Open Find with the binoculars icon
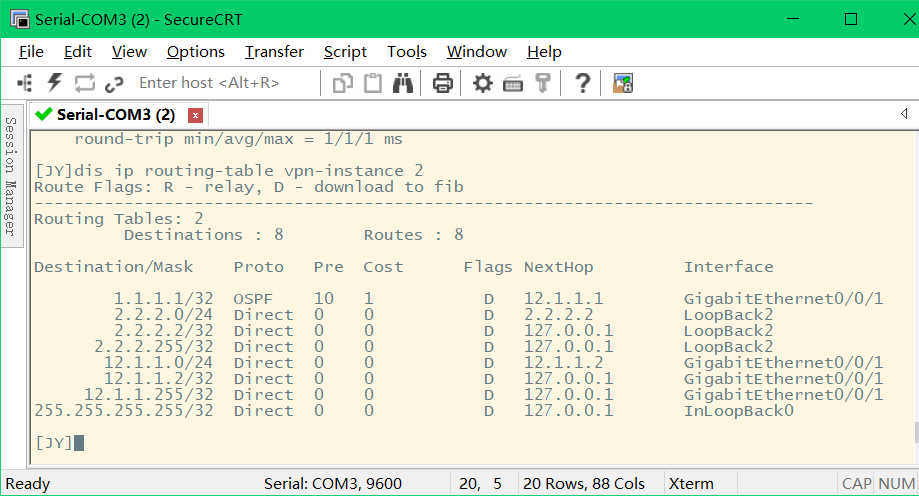 point(403,83)
